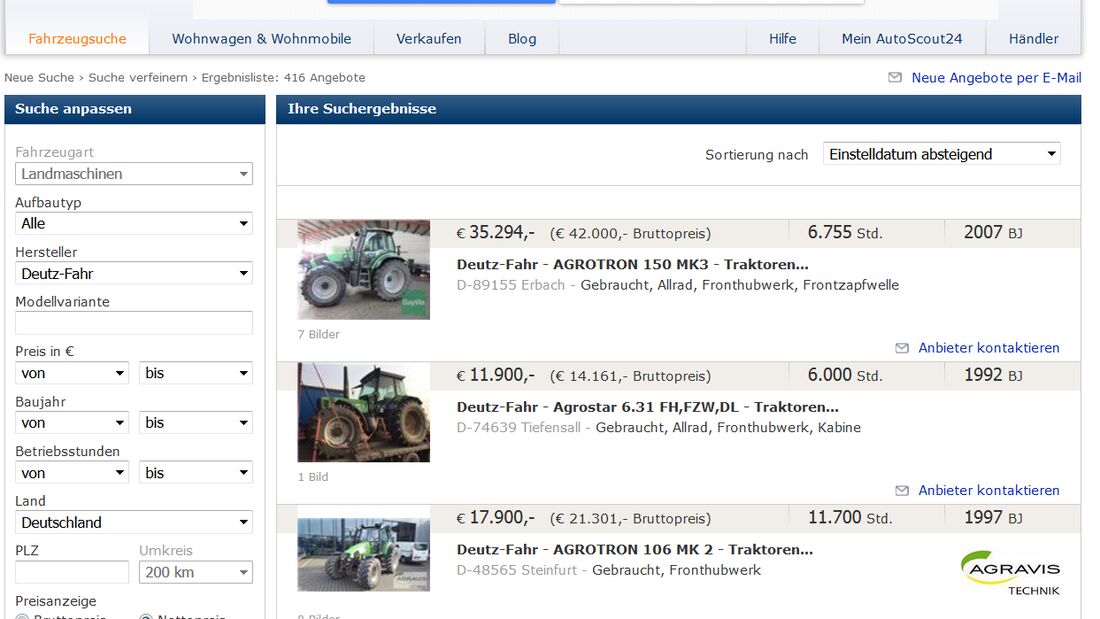Click the D-89155 Erbach location text
This screenshot has height=619, width=1100.
pos(510,285)
